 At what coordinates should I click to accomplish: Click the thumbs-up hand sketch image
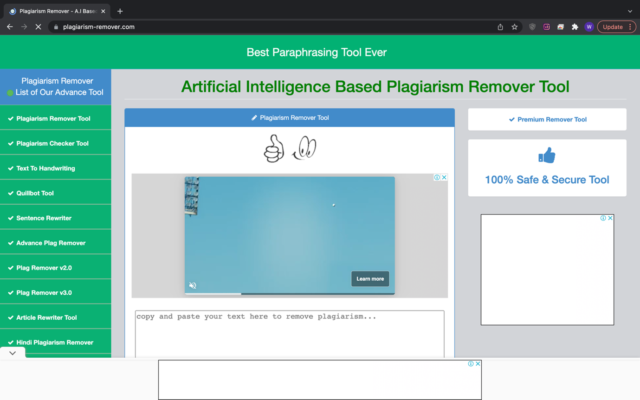pos(273,149)
